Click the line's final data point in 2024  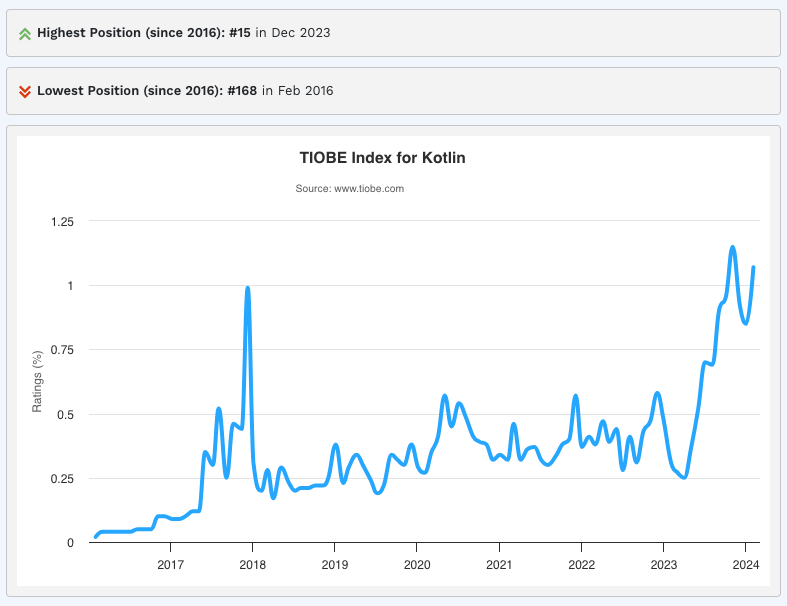753,268
